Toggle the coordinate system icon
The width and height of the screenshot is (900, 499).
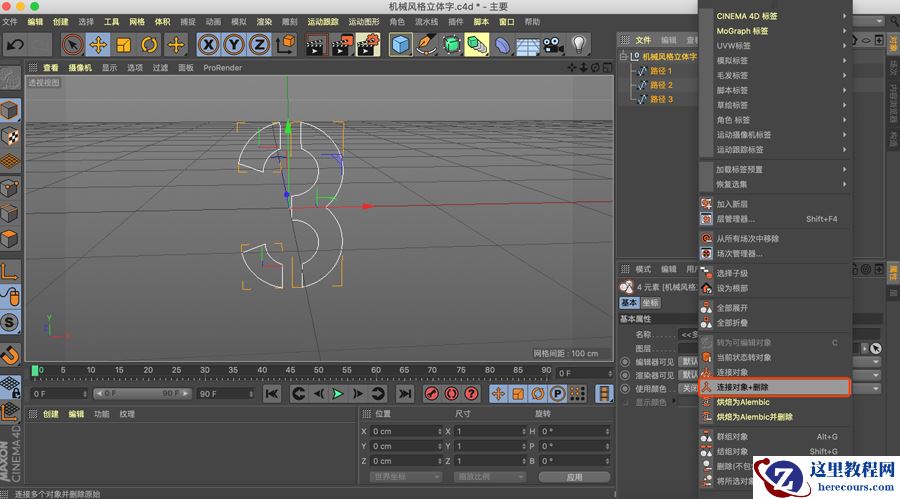point(285,44)
